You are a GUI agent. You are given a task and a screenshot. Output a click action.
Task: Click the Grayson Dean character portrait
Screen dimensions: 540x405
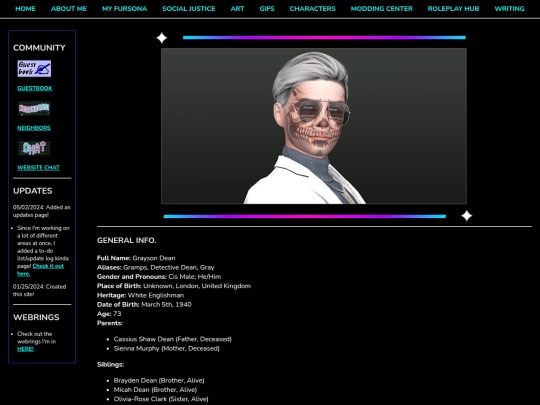(314, 126)
